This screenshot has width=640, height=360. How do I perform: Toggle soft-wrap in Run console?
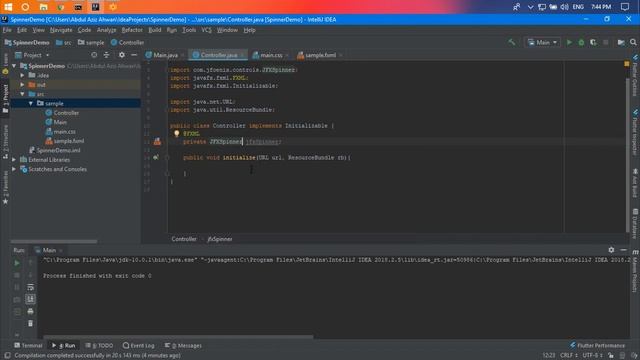click(x=30, y=287)
